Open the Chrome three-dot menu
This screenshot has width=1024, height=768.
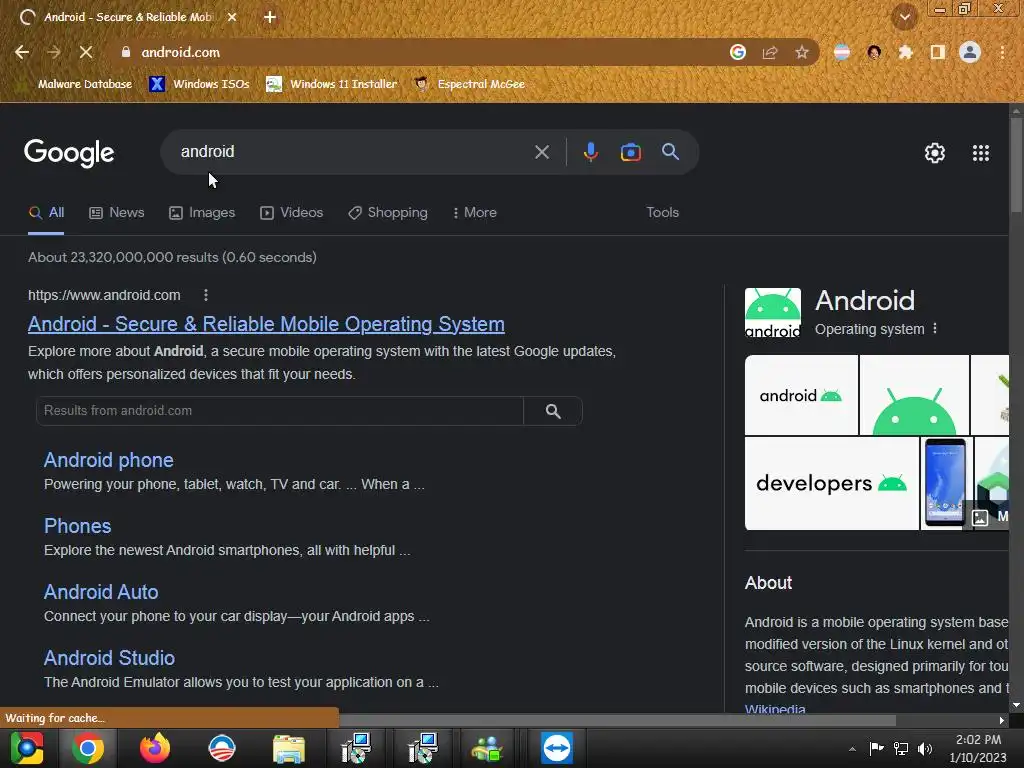coord(1002,52)
